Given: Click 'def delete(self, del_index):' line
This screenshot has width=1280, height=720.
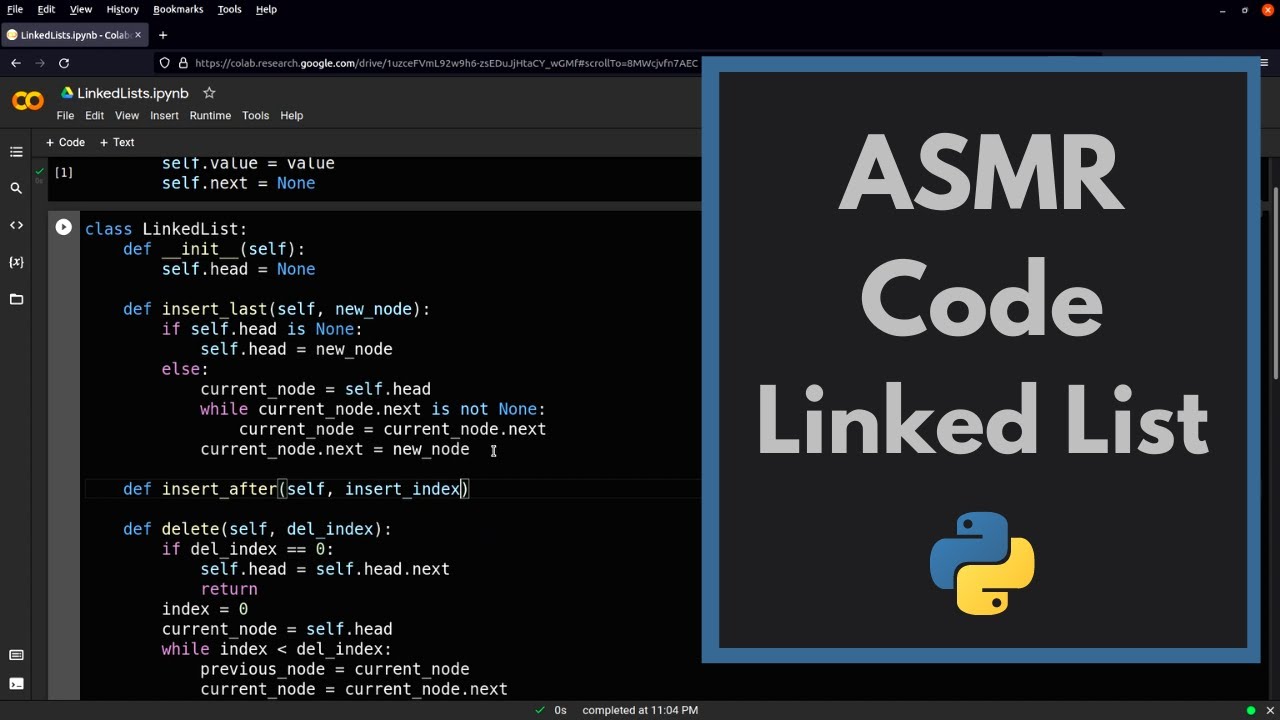Looking at the screenshot, I should pyautogui.click(x=257, y=529).
